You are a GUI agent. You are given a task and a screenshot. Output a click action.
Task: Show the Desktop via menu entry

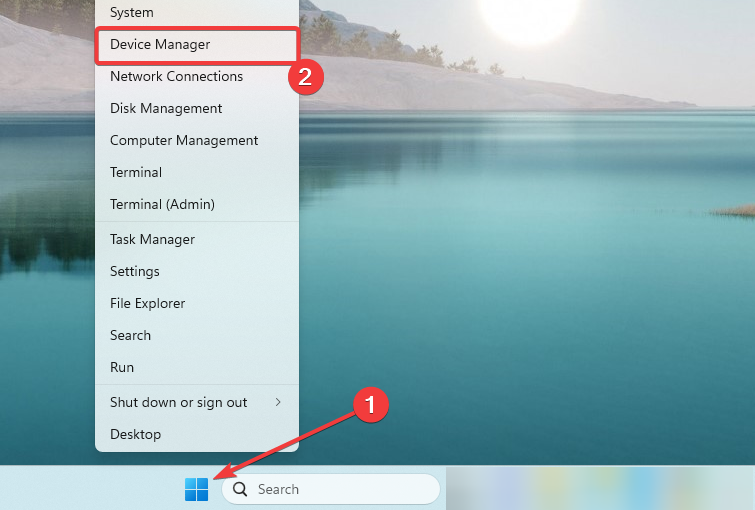pos(197,434)
